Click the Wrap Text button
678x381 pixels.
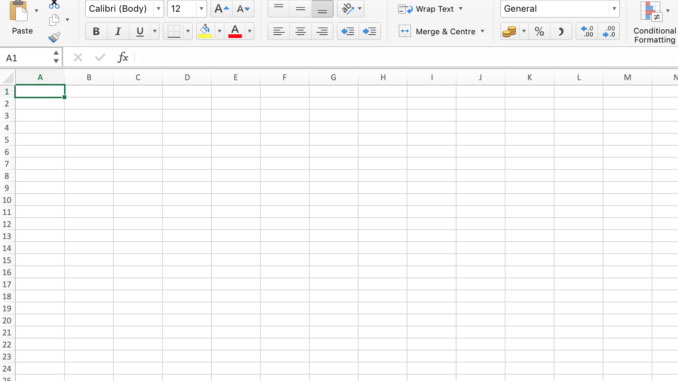[431, 9]
